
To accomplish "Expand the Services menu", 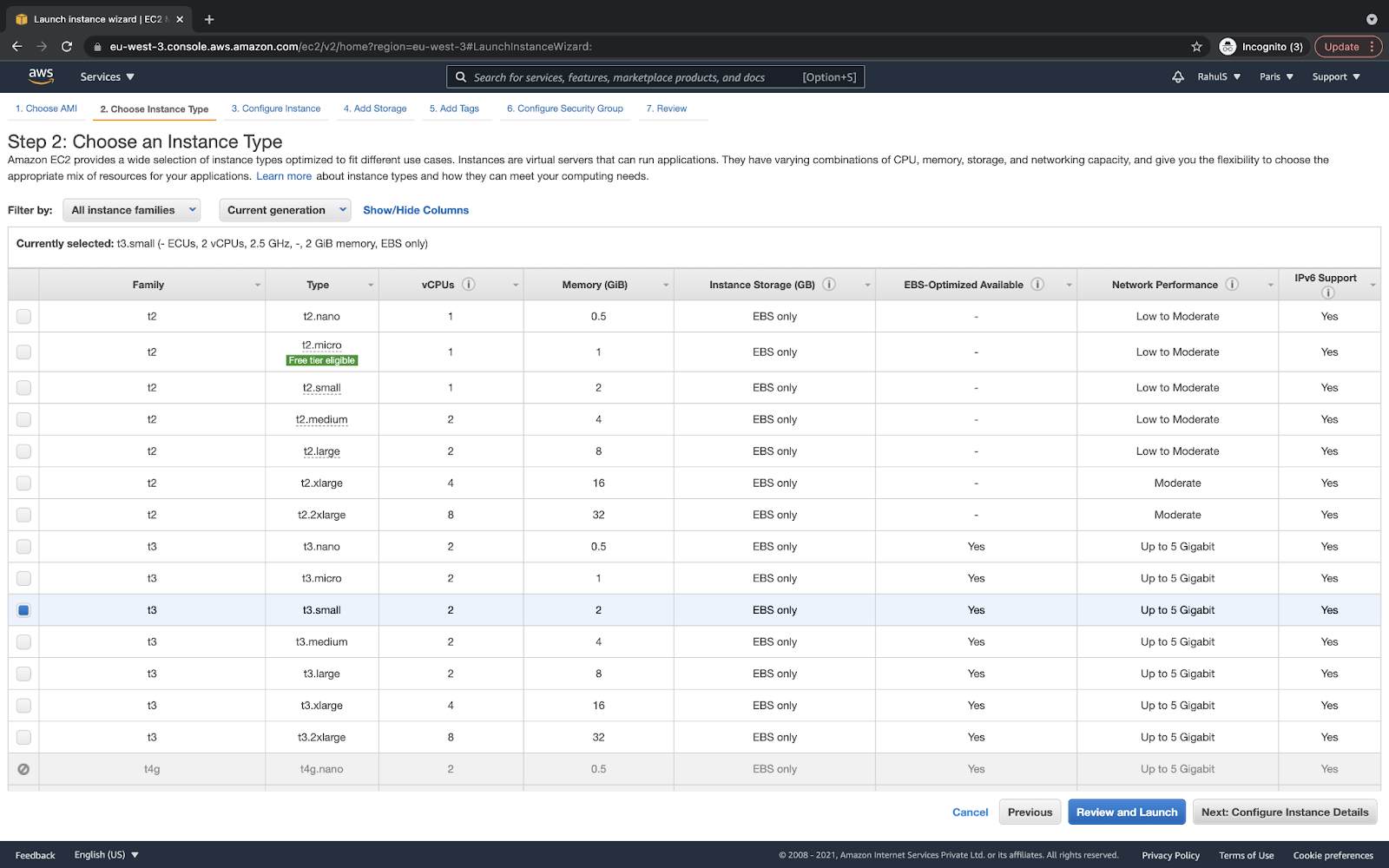I will click(x=107, y=77).
